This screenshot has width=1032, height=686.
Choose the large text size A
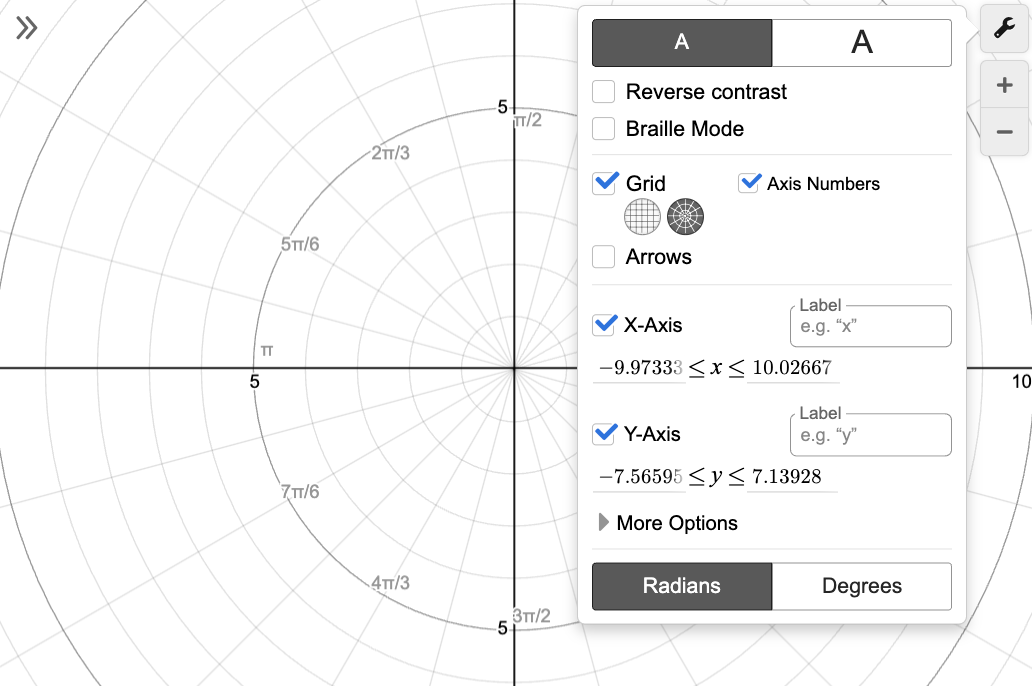[861, 43]
